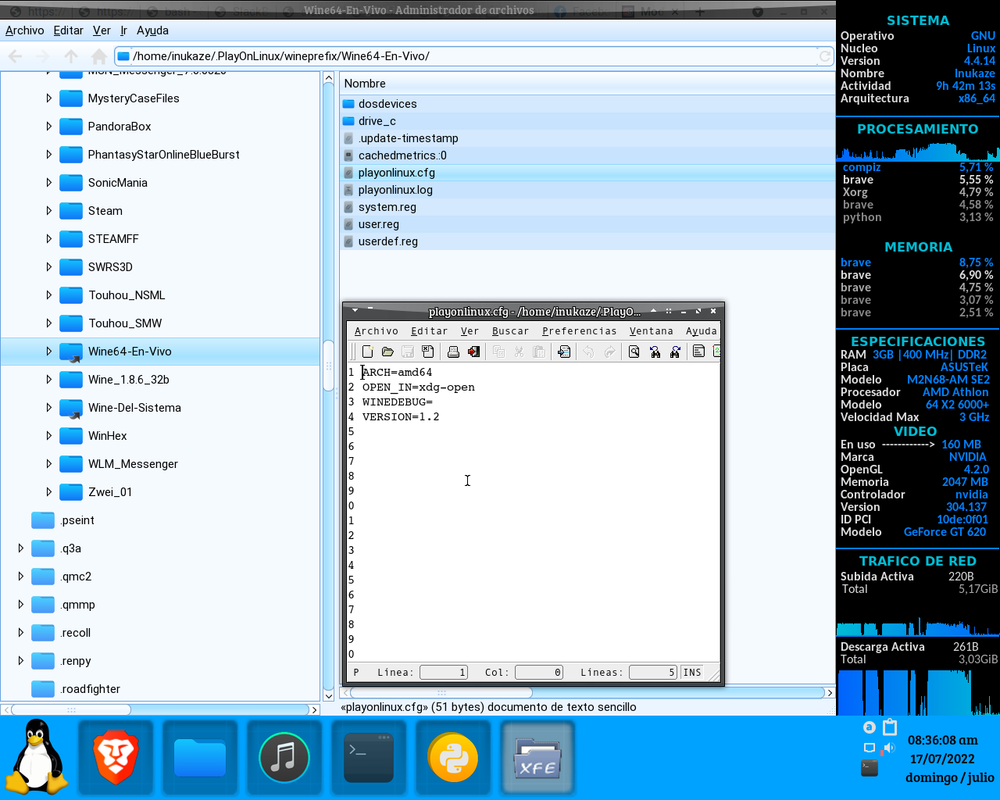
Task: Click the Col number field in the editor status bar
Action: 539,672
